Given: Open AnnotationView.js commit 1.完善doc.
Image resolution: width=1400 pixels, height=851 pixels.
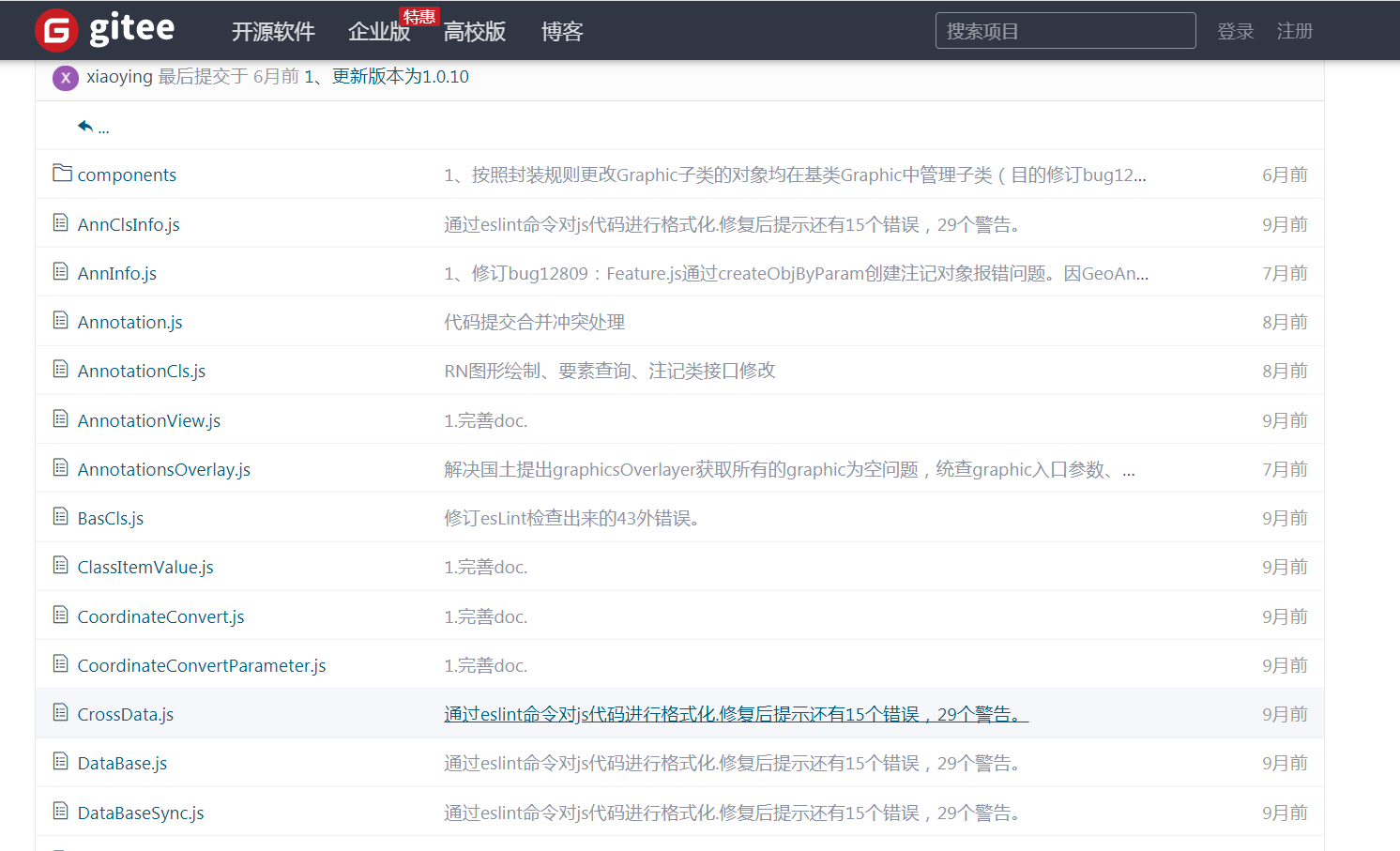Looking at the screenshot, I should click(x=486, y=421).
